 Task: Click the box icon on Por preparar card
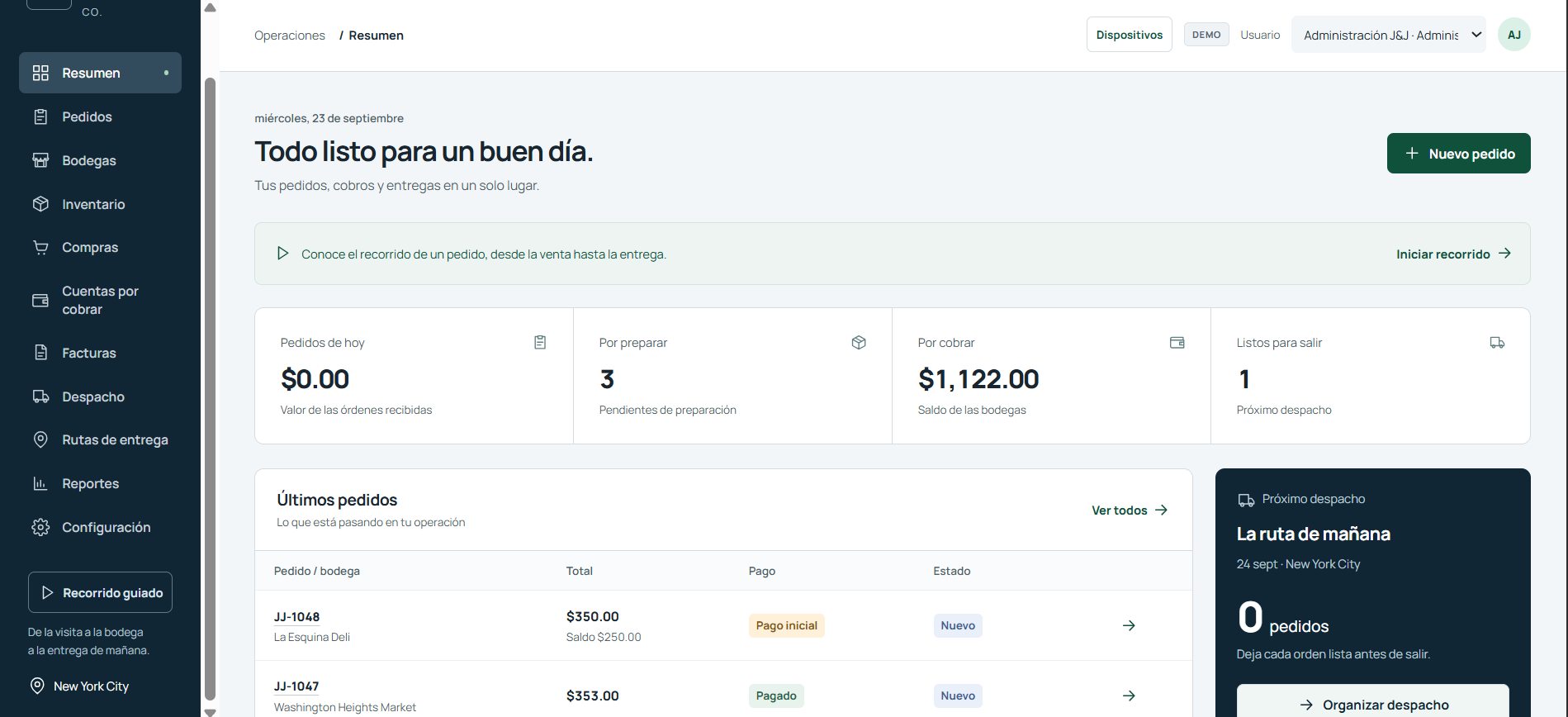point(859,342)
